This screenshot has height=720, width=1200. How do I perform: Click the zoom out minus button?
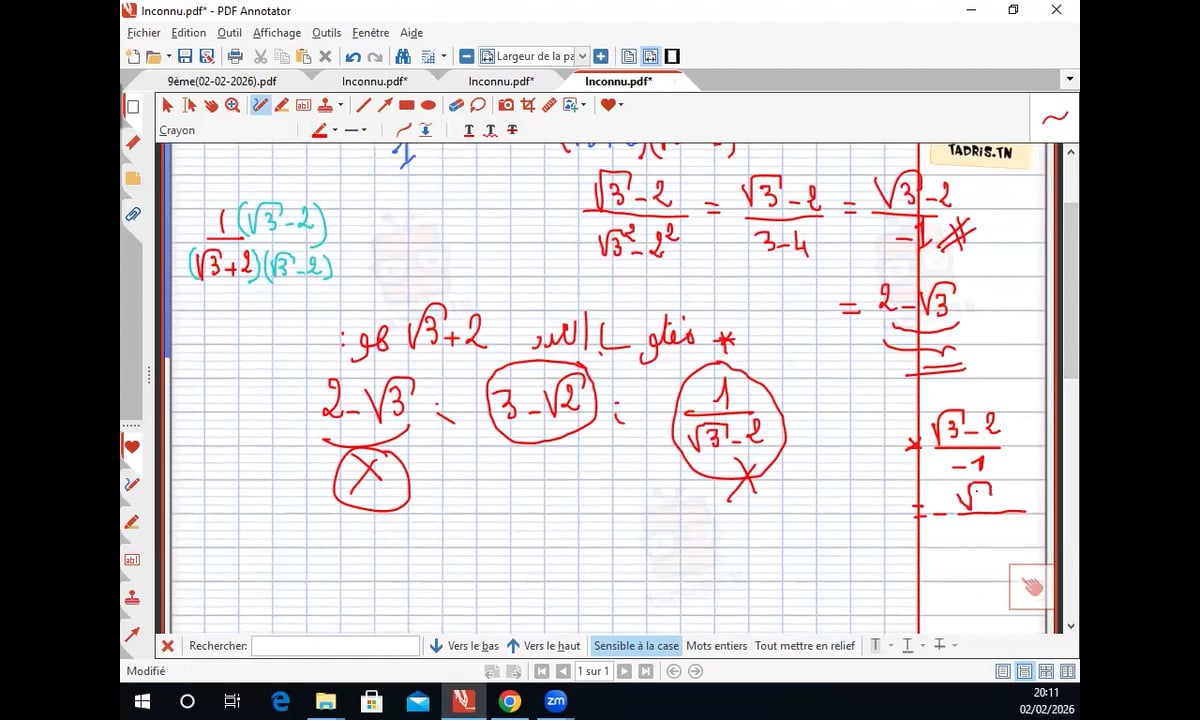tap(466, 57)
